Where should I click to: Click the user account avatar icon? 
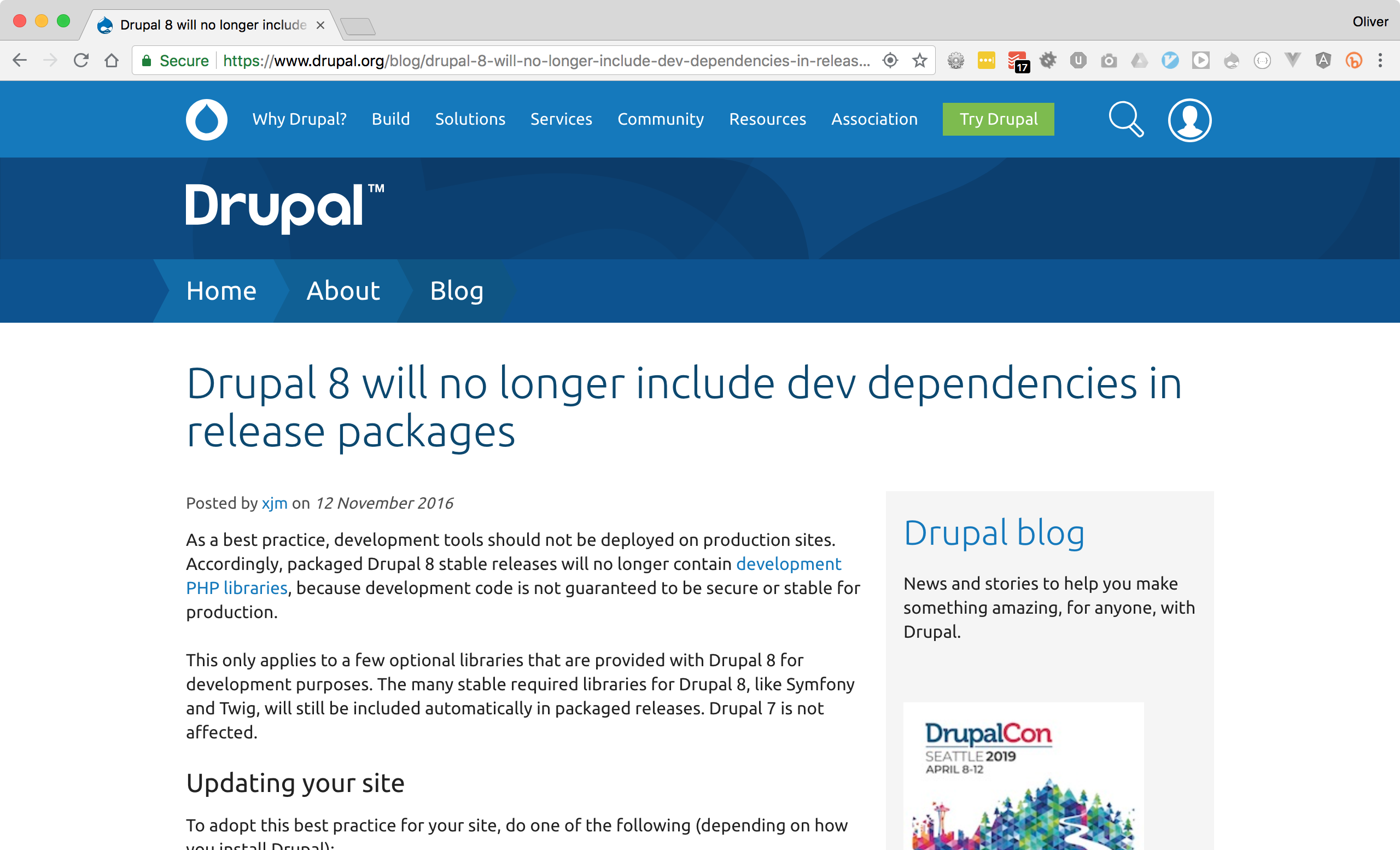tap(1189, 120)
